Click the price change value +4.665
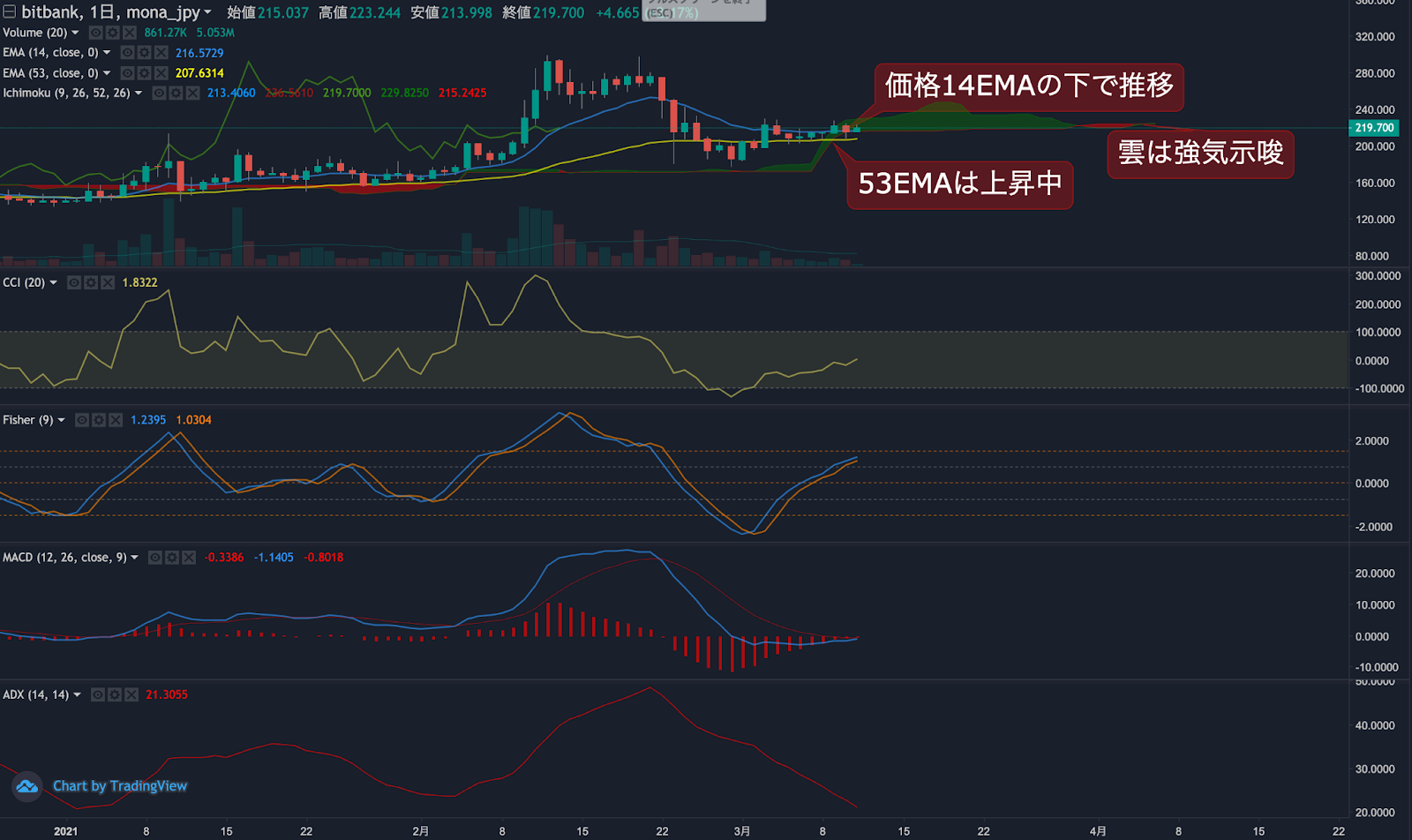 (618, 13)
